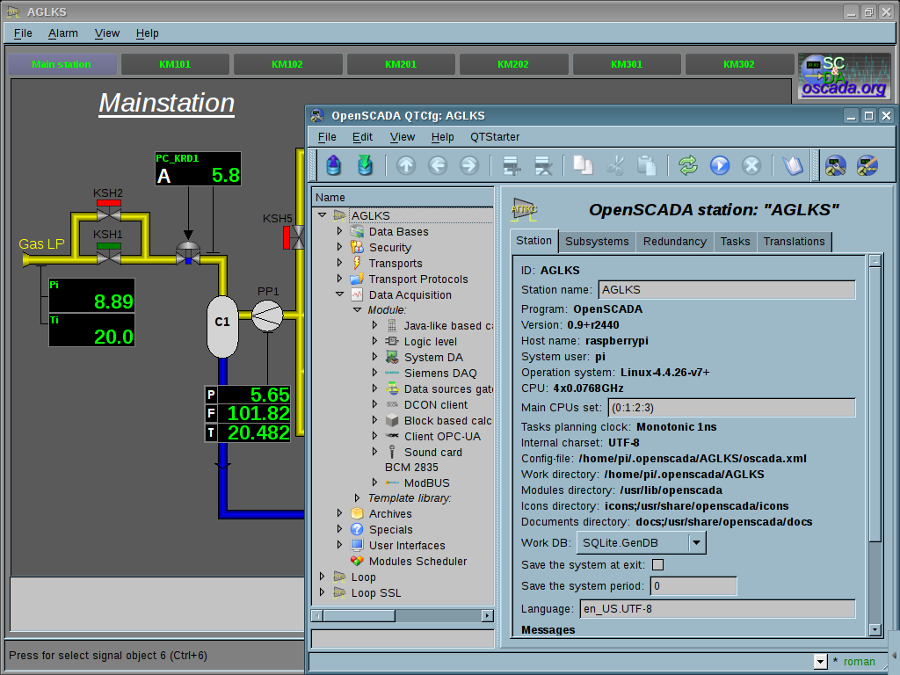The image size is (900, 675).
Task: Click the oscada.org logo in AGLKS window
Action: click(x=844, y=77)
